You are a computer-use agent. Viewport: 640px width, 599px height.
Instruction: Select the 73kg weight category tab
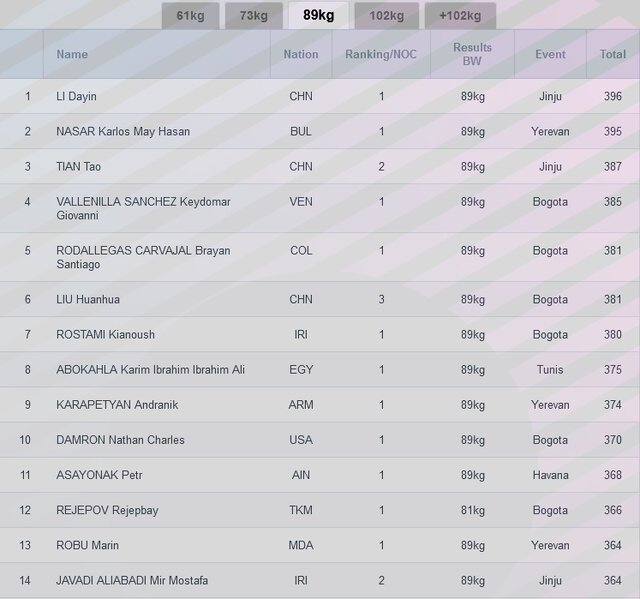pos(253,15)
